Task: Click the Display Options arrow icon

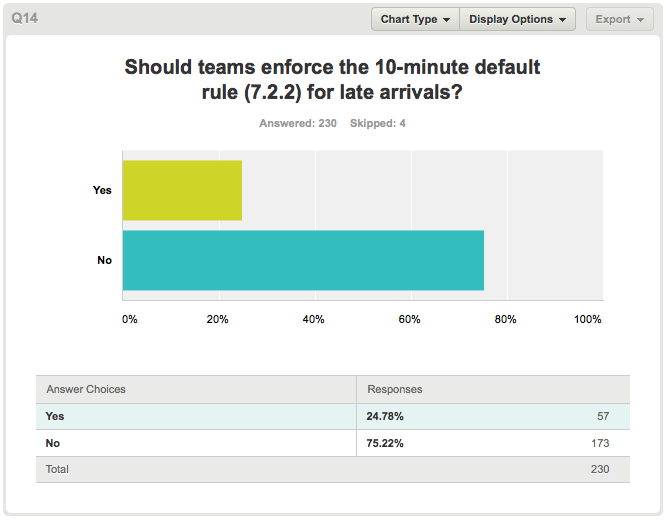Action: [562, 20]
